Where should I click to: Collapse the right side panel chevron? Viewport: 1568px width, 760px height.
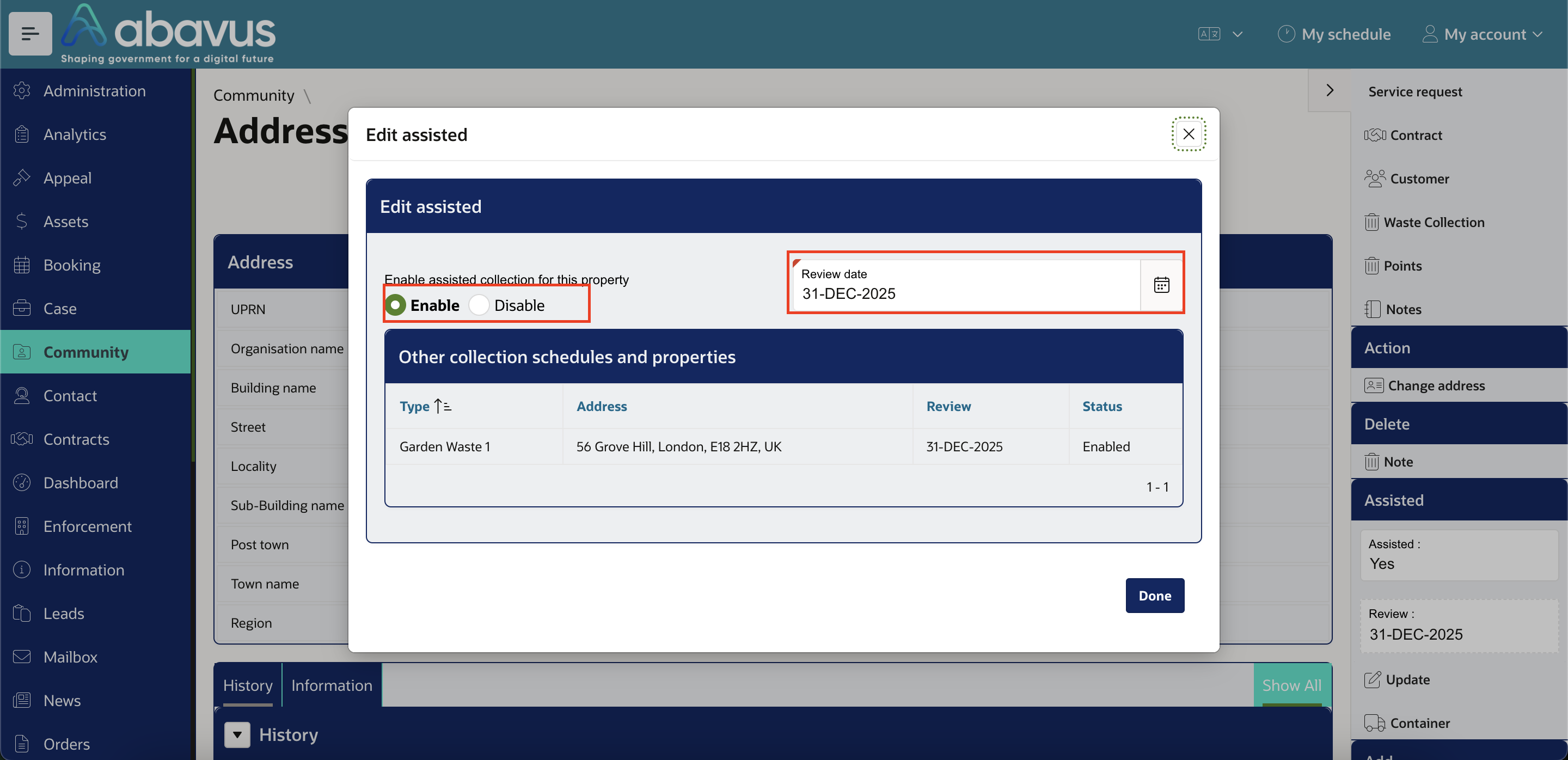1330,90
